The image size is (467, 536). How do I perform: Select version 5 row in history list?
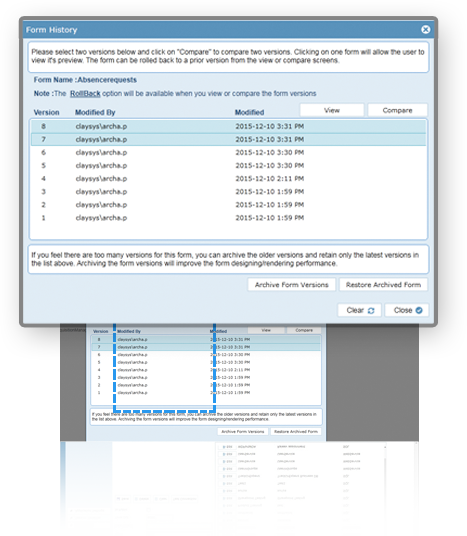click(228, 165)
